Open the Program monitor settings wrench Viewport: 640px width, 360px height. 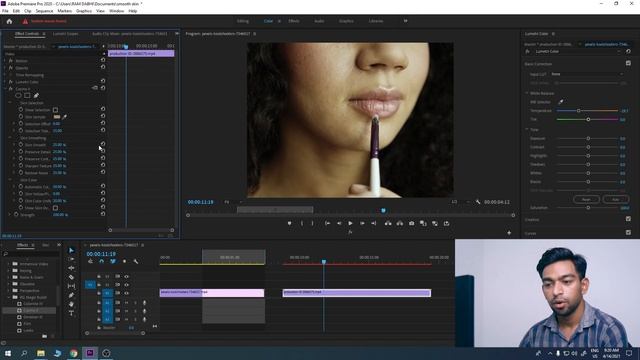[x=478, y=202]
